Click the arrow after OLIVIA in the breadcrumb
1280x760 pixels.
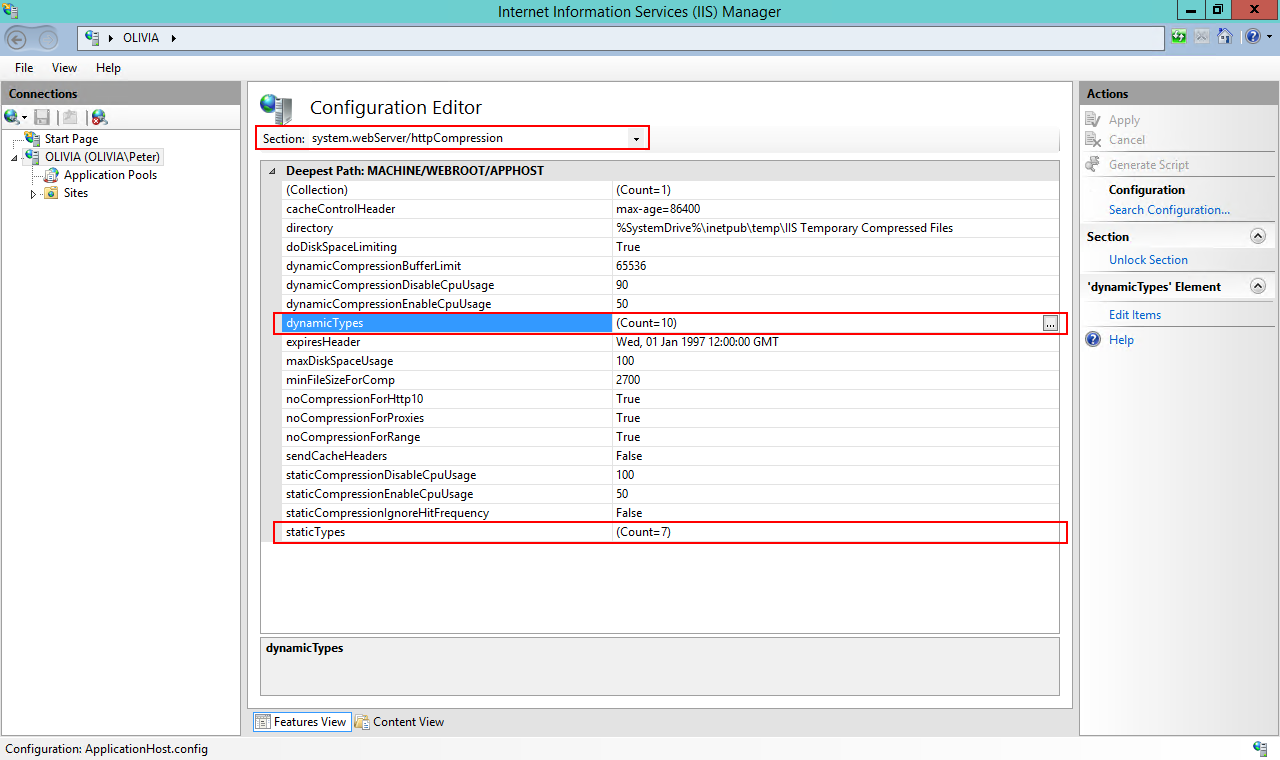174,38
